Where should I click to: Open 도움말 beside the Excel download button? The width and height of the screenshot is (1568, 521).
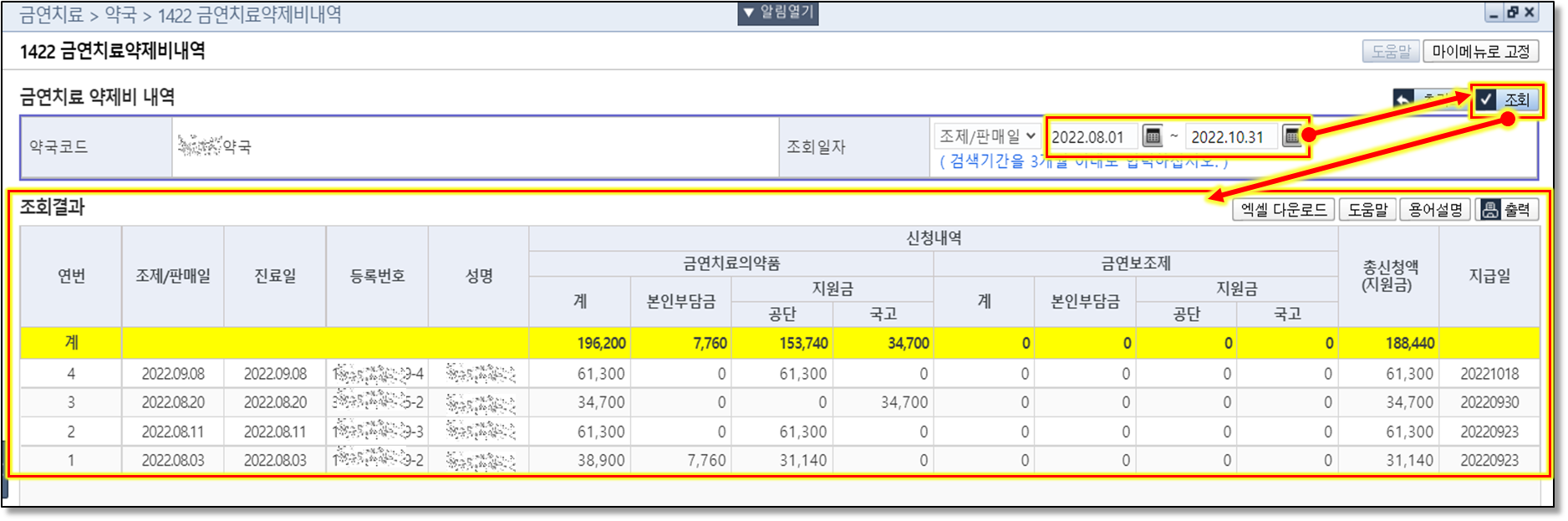coord(1367,209)
